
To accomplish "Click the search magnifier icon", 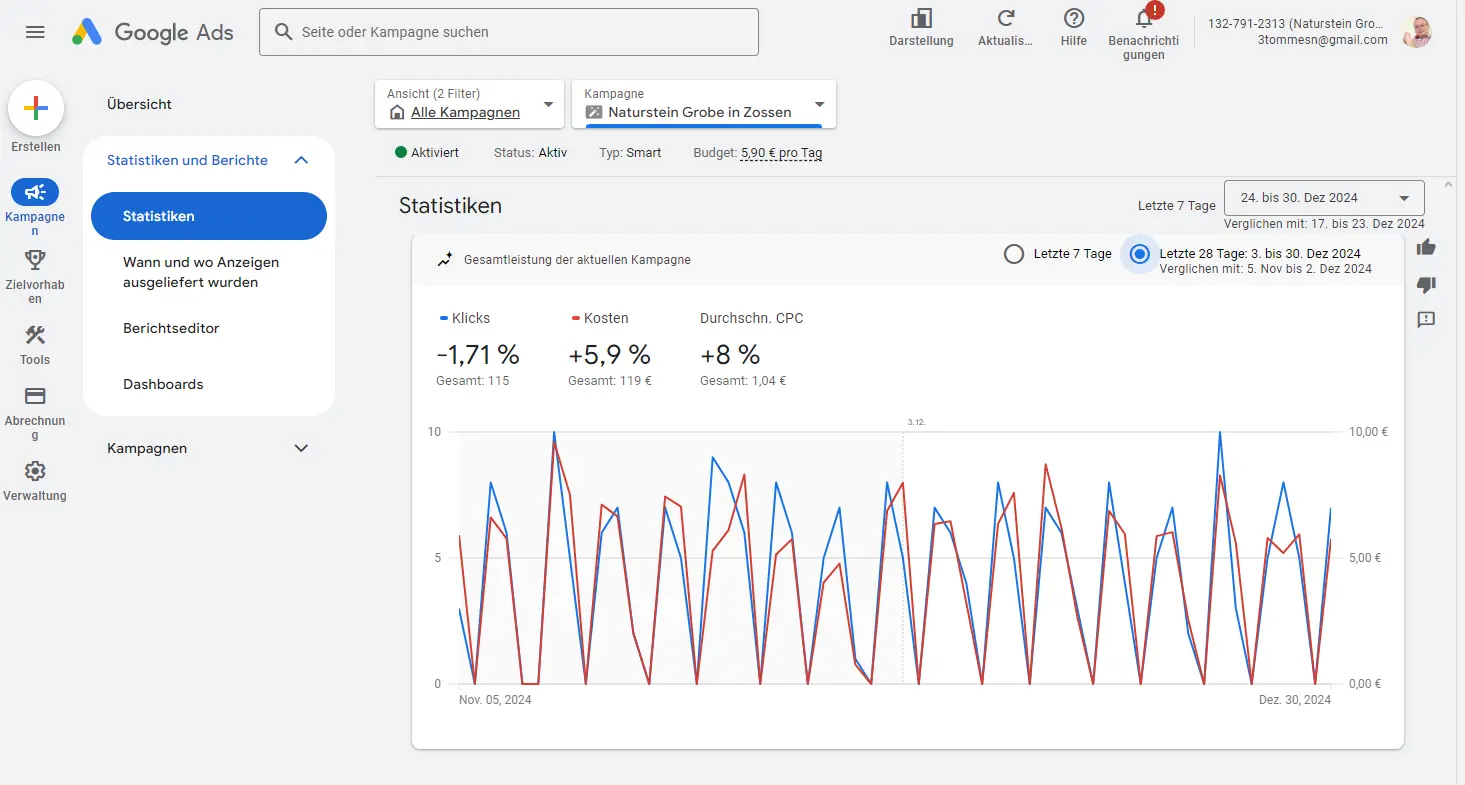I will [284, 32].
